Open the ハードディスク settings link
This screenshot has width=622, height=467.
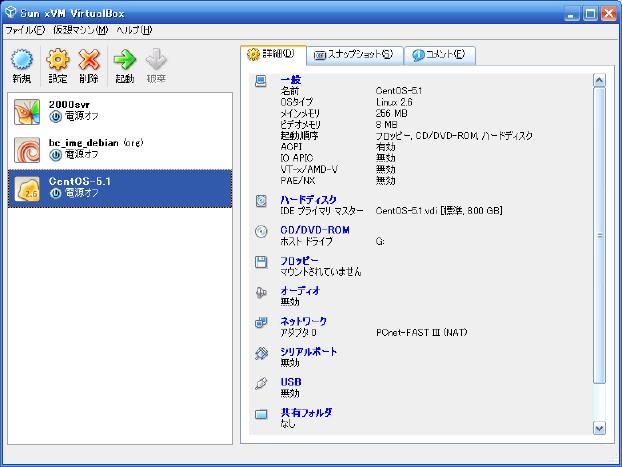pyautogui.click(x=308, y=200)
